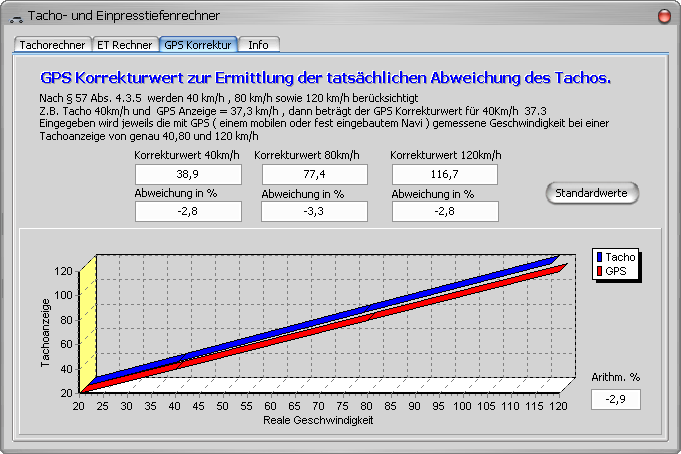Click the Arithm. % label

click(x=615, y=377)
